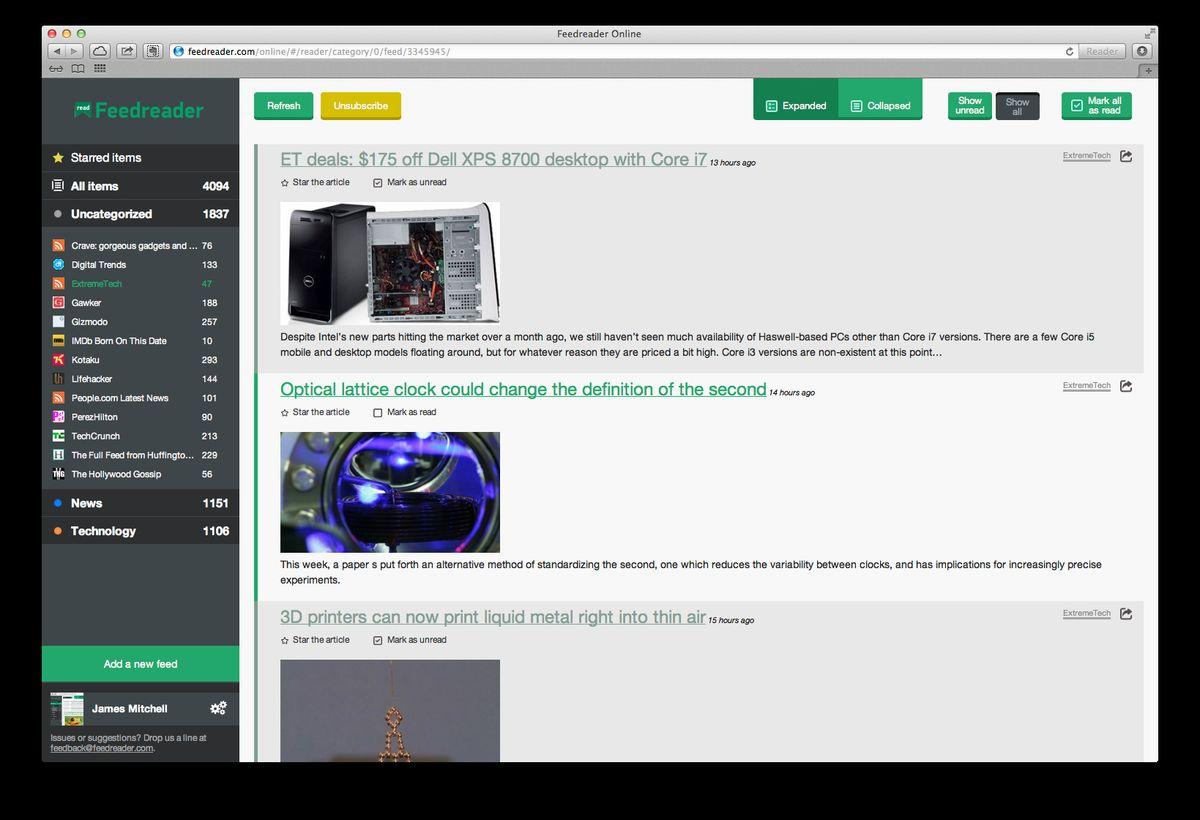This screenshot has width=1200, height=820.
Task: Click the Crave feed's RSS icon
Action: pos(59,246)
